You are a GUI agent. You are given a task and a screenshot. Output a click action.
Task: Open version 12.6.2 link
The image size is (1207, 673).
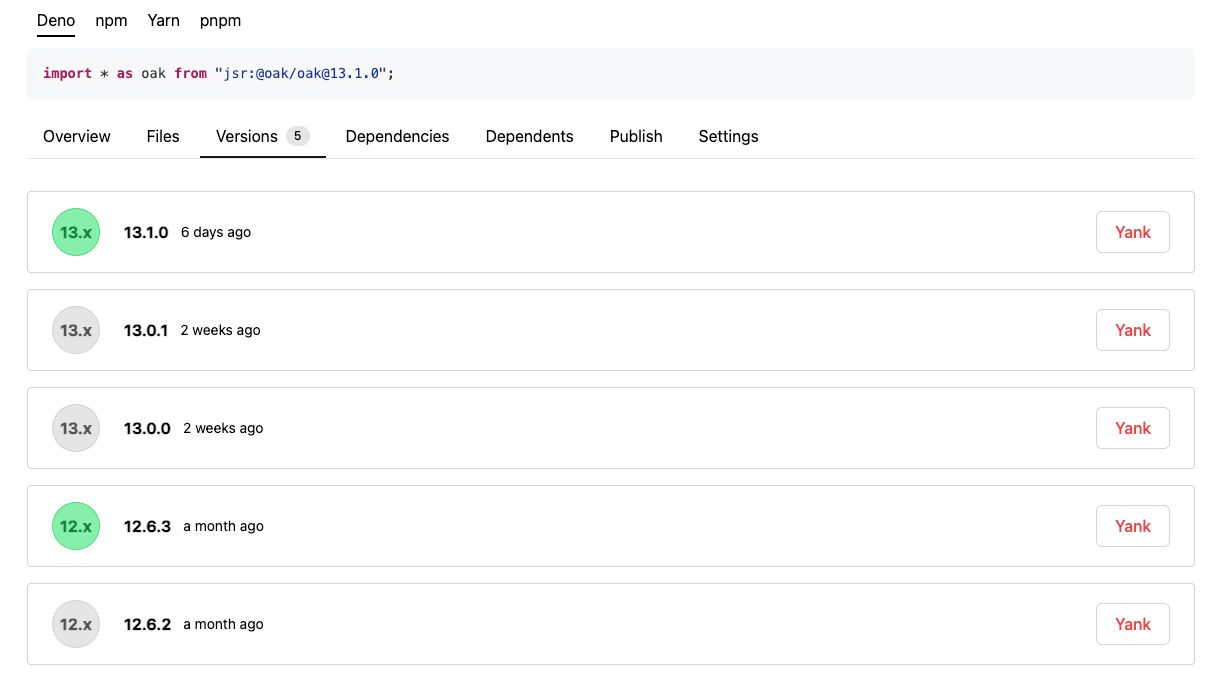tap(147, 624)
